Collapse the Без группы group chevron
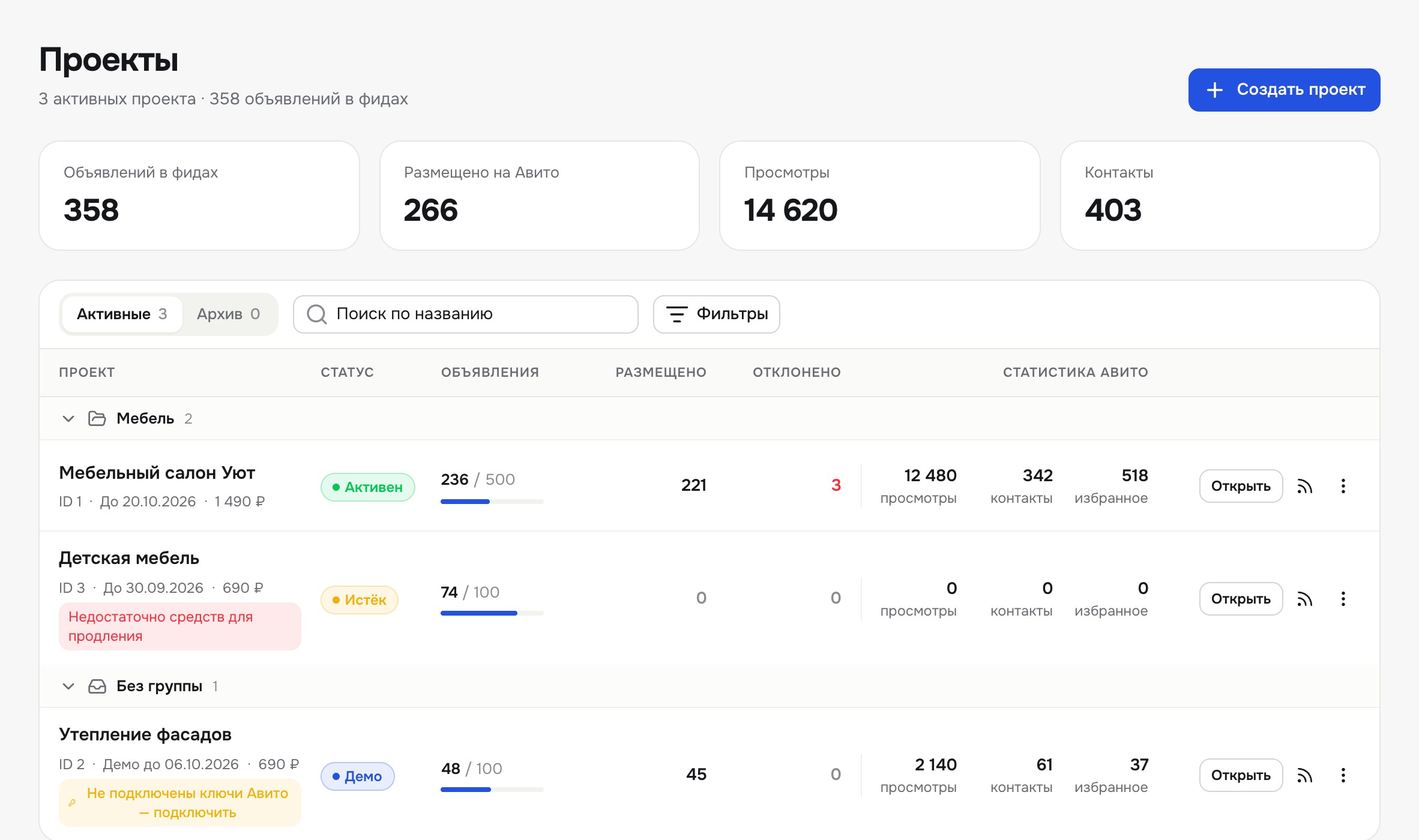Image resolution: width=1419 pixels, height=840 pixels. tap(68, 686)
